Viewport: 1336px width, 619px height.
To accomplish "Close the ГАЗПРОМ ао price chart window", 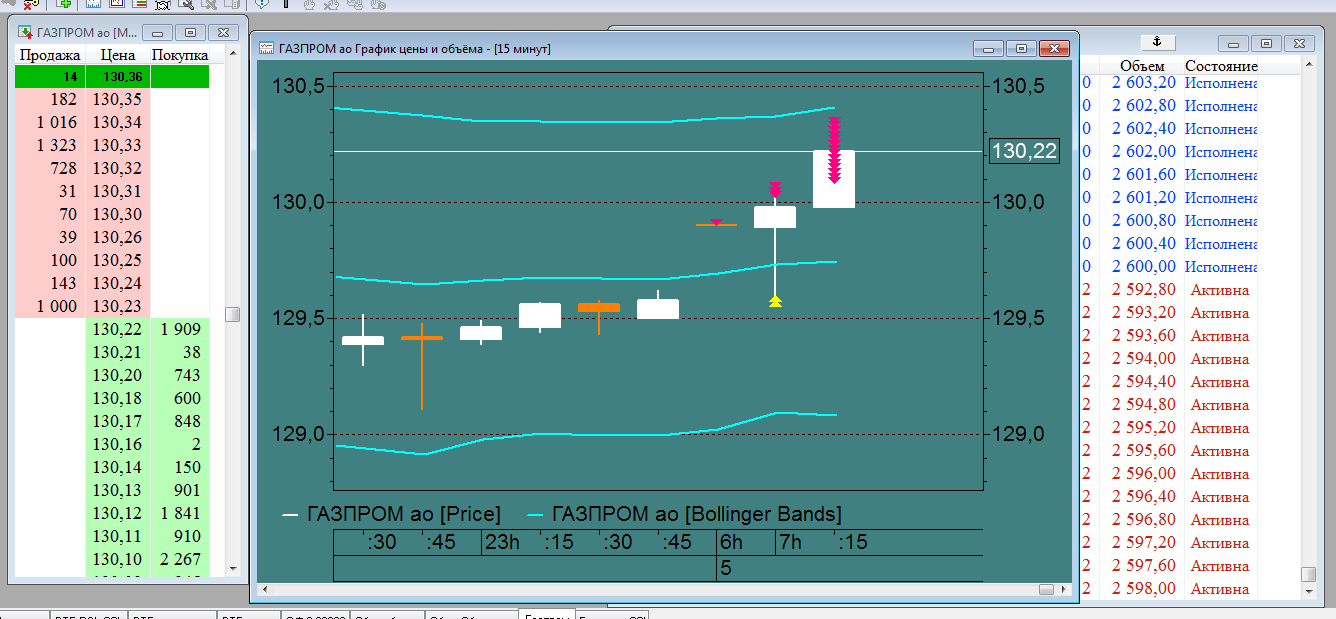I will pos(1054,48).
